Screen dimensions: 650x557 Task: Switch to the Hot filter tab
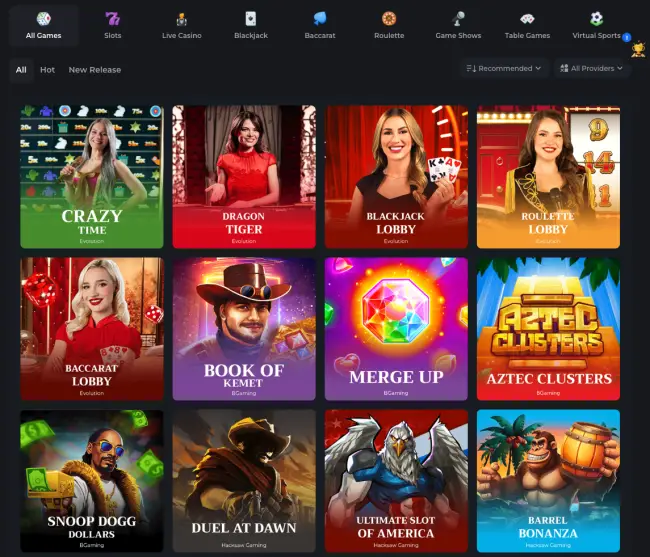(x=47, y=70)
